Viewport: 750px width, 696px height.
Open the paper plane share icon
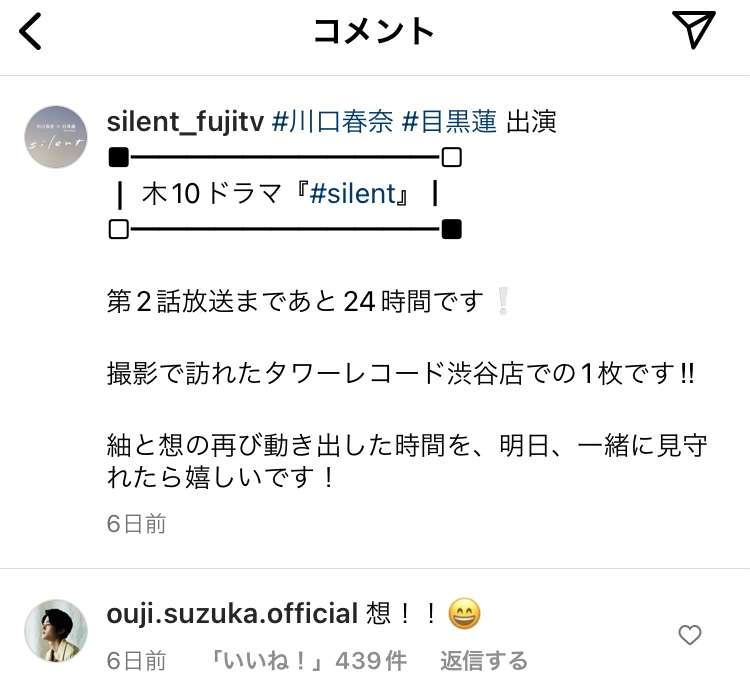pyautogui.click(x=694, y=29)
